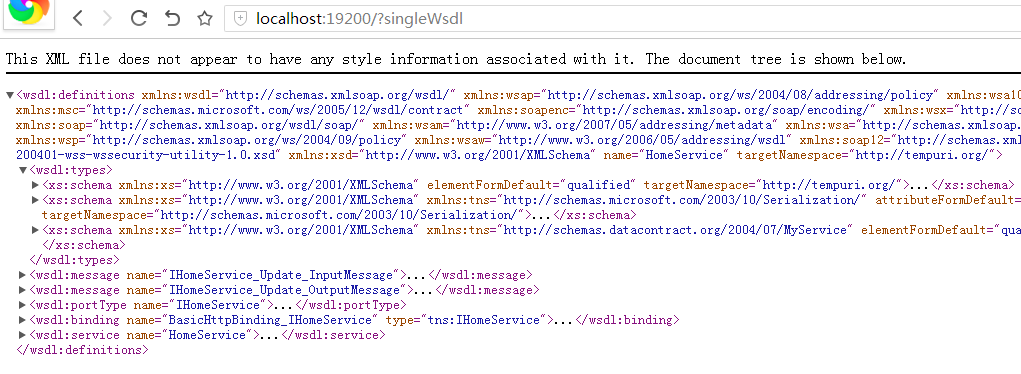Viewport: 1021px width, 374px height.
Task: Expand the wsdl:service HomeService node
Action: 23,335
